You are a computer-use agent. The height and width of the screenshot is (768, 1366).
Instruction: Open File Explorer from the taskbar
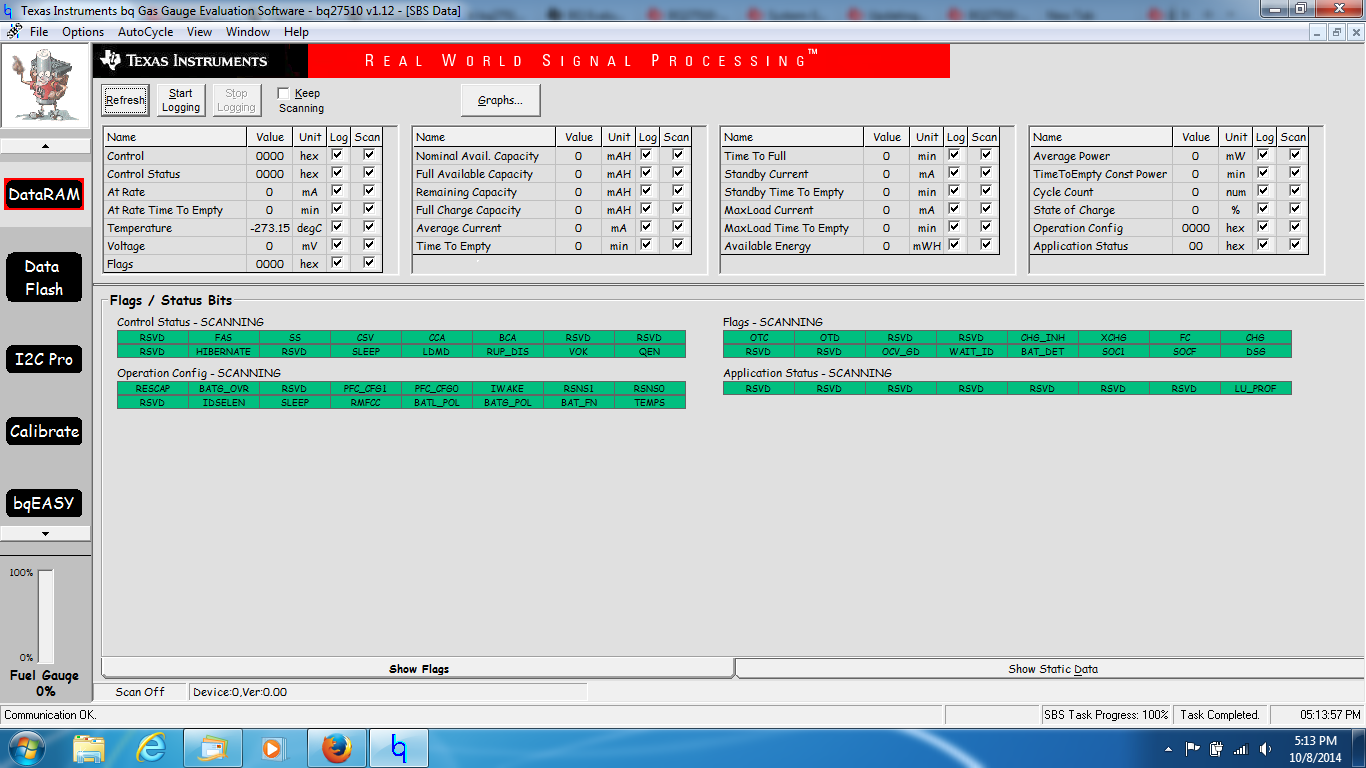pyautogui.click(x=89, y=748)
